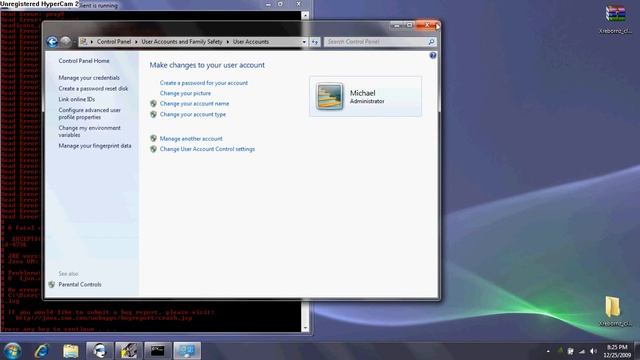Select Change your picture link

click(x=185, y=93)
